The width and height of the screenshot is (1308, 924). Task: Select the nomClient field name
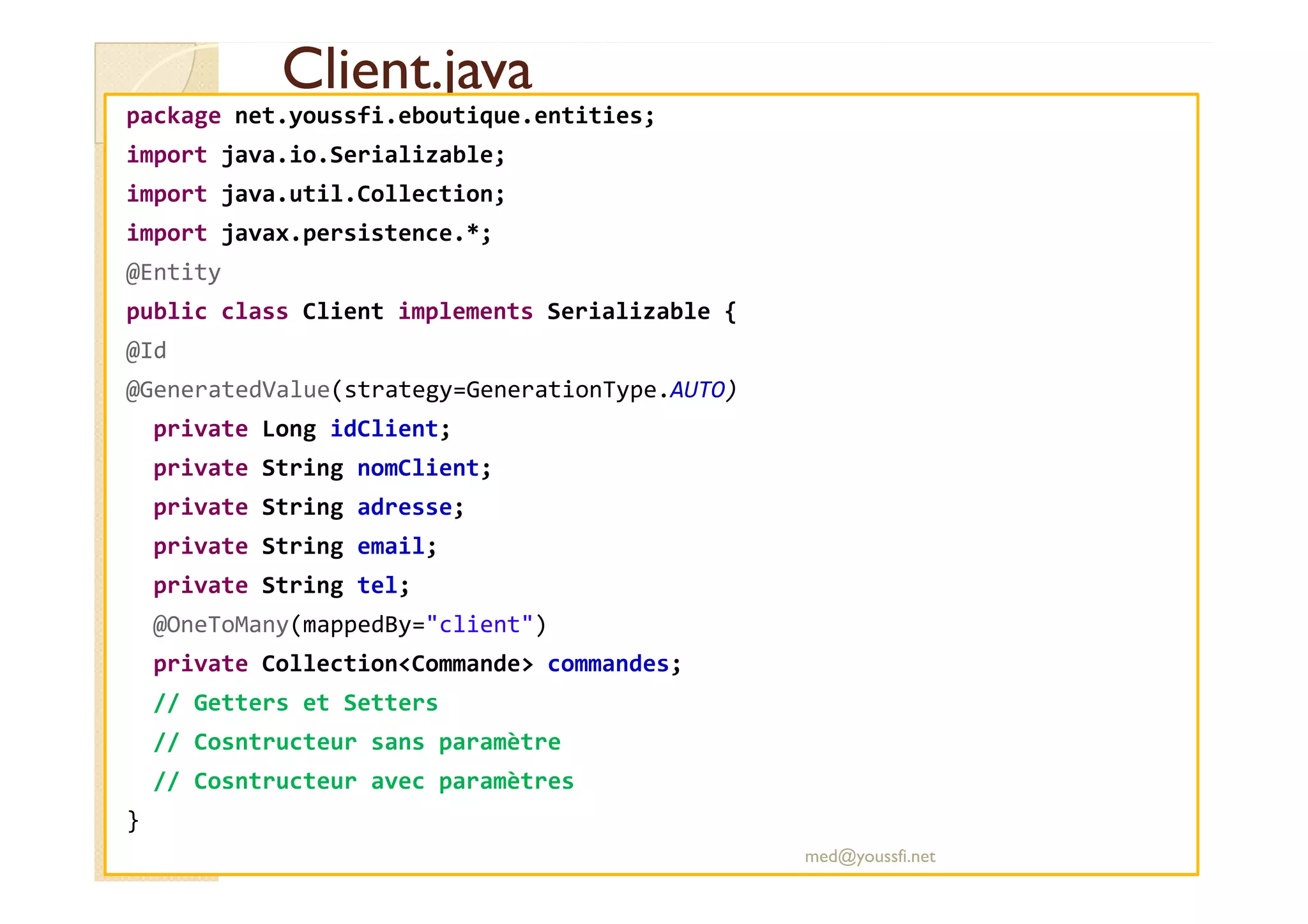point(418,468)
